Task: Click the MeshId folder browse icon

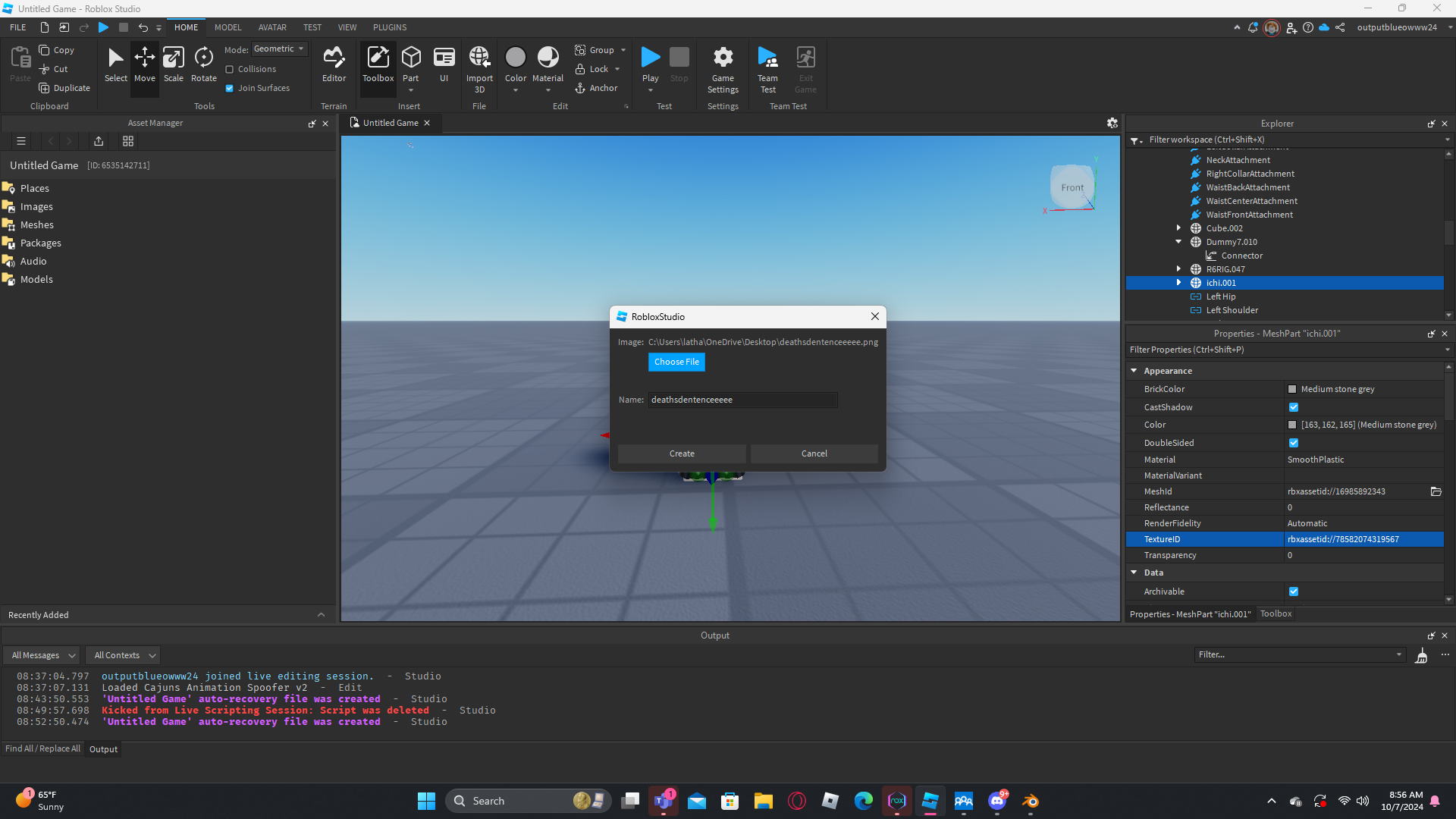Action: click(x=1436, y=491)
